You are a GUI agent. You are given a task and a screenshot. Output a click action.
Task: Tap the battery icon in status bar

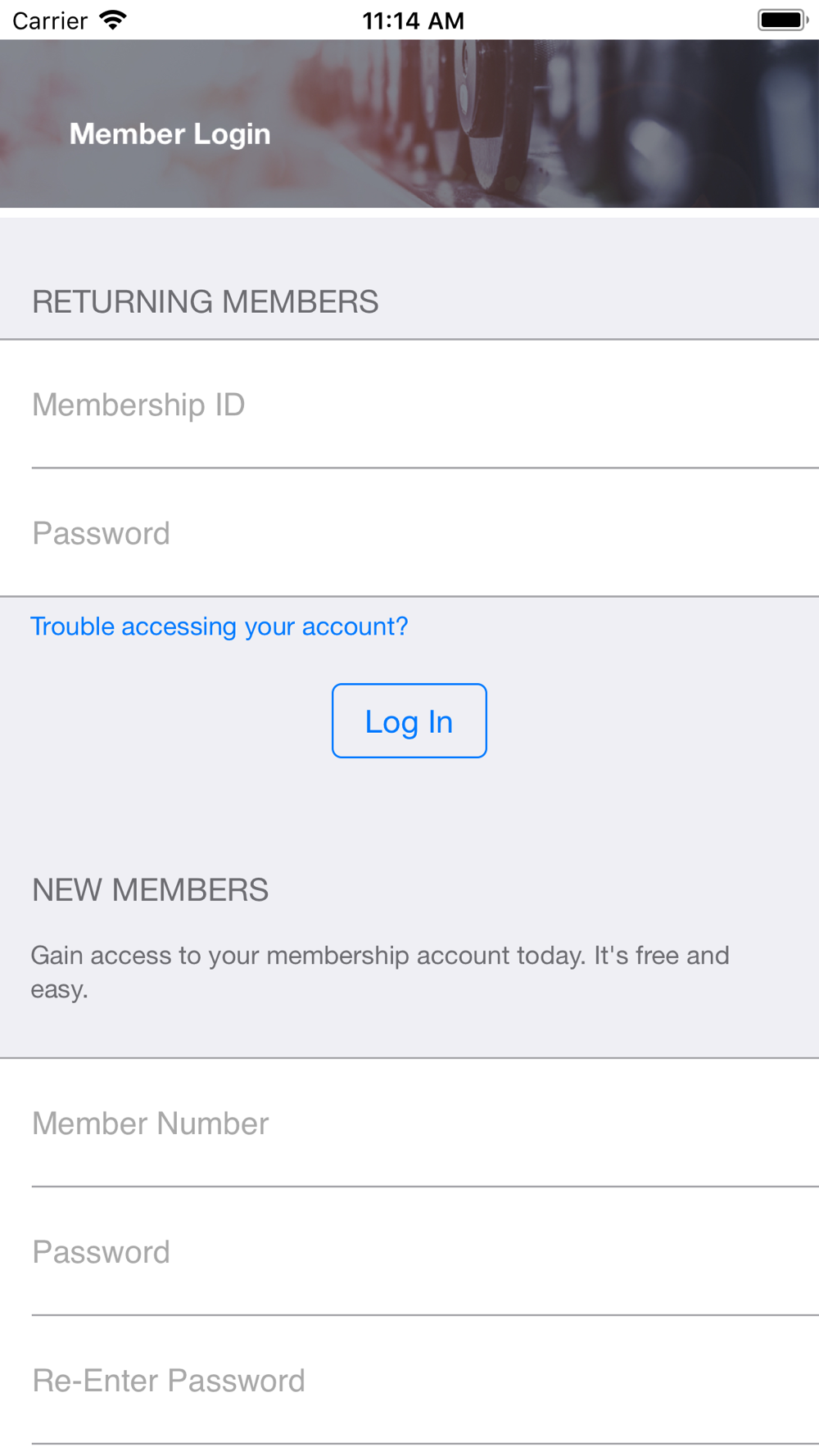click(782, 20)
